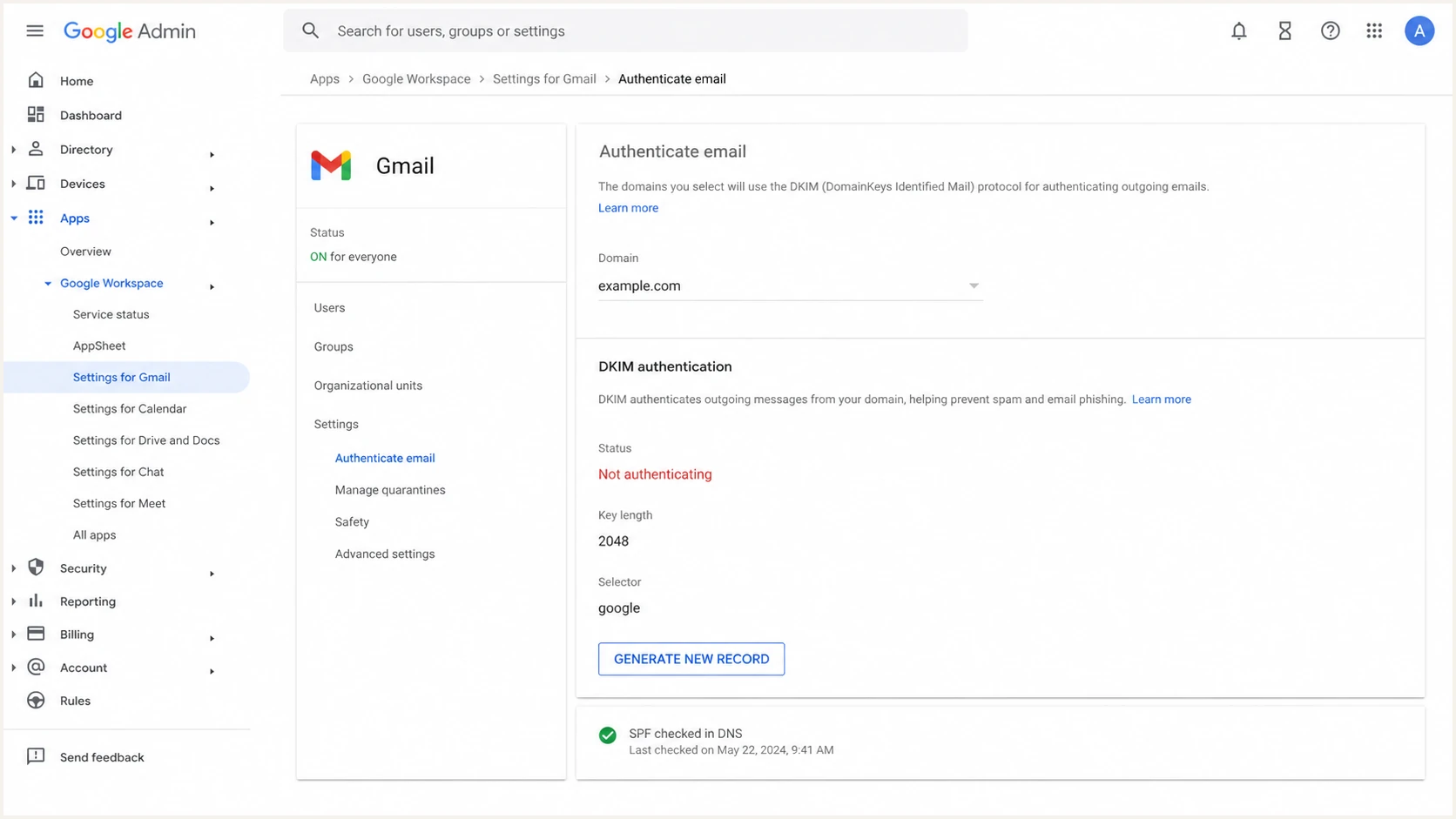This screenshot has height=819, width=1456.
Task: Open Settings for Chat
Action: 118,472
